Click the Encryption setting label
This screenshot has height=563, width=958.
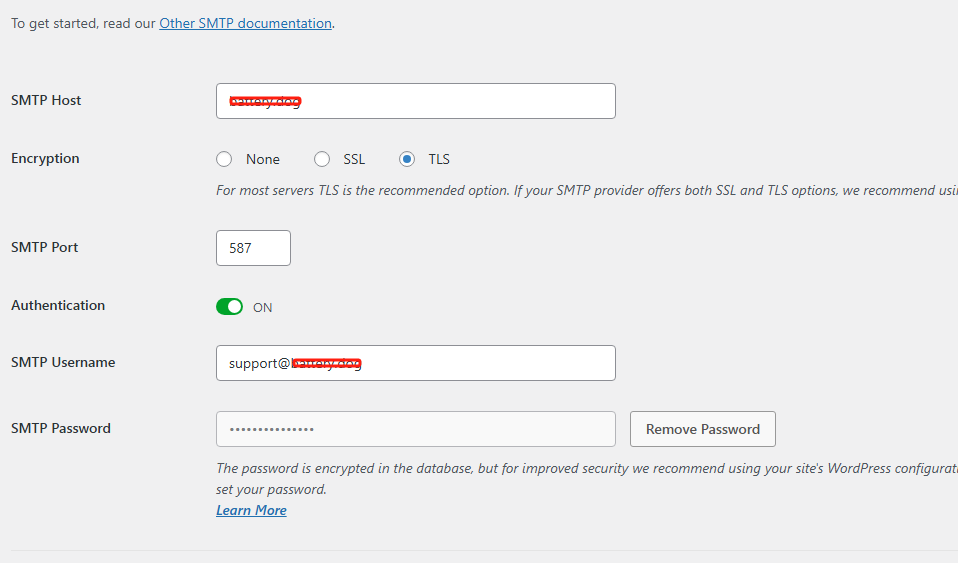45,158
